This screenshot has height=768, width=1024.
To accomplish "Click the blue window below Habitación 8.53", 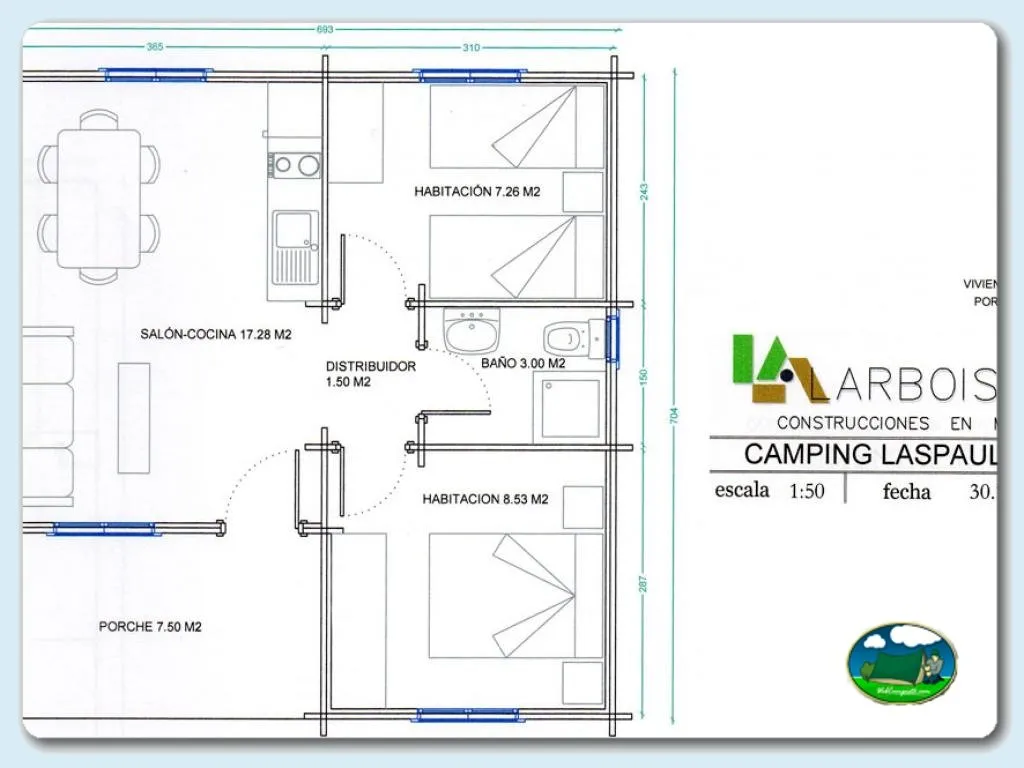I will 468,716.
